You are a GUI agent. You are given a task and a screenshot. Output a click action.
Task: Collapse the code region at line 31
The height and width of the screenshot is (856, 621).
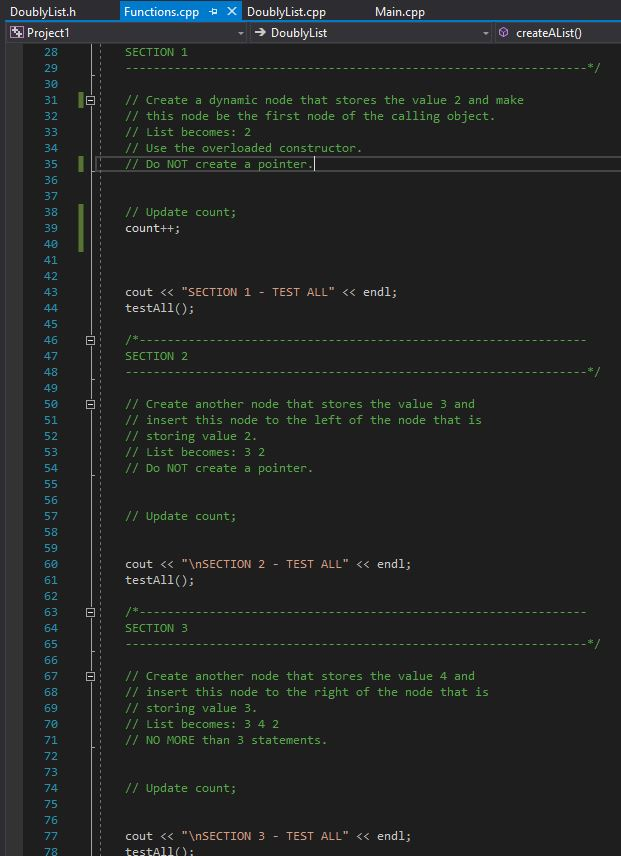coord(90,100)
